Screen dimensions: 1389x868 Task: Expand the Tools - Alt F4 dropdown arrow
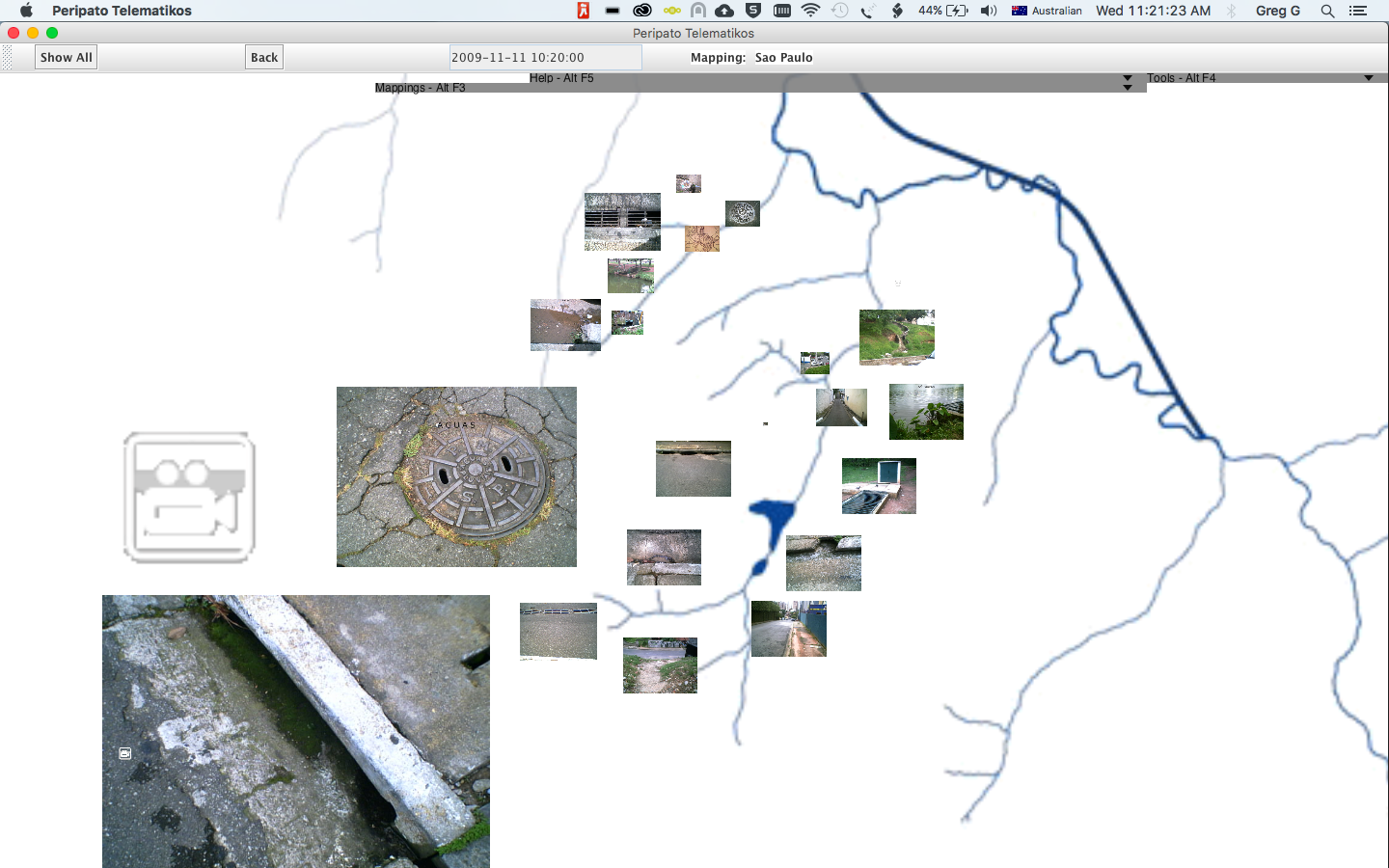pyautogui.click(x=1368, y=78)
